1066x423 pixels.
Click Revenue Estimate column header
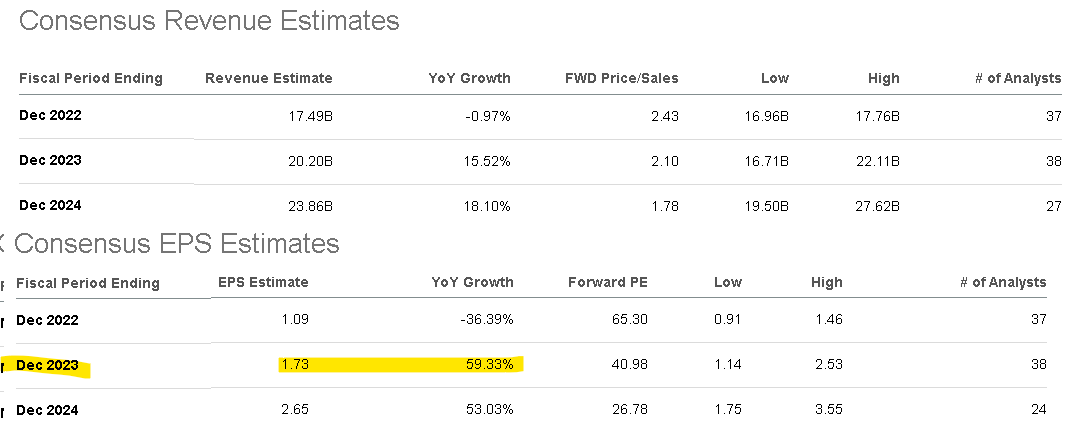pos(268,78)
